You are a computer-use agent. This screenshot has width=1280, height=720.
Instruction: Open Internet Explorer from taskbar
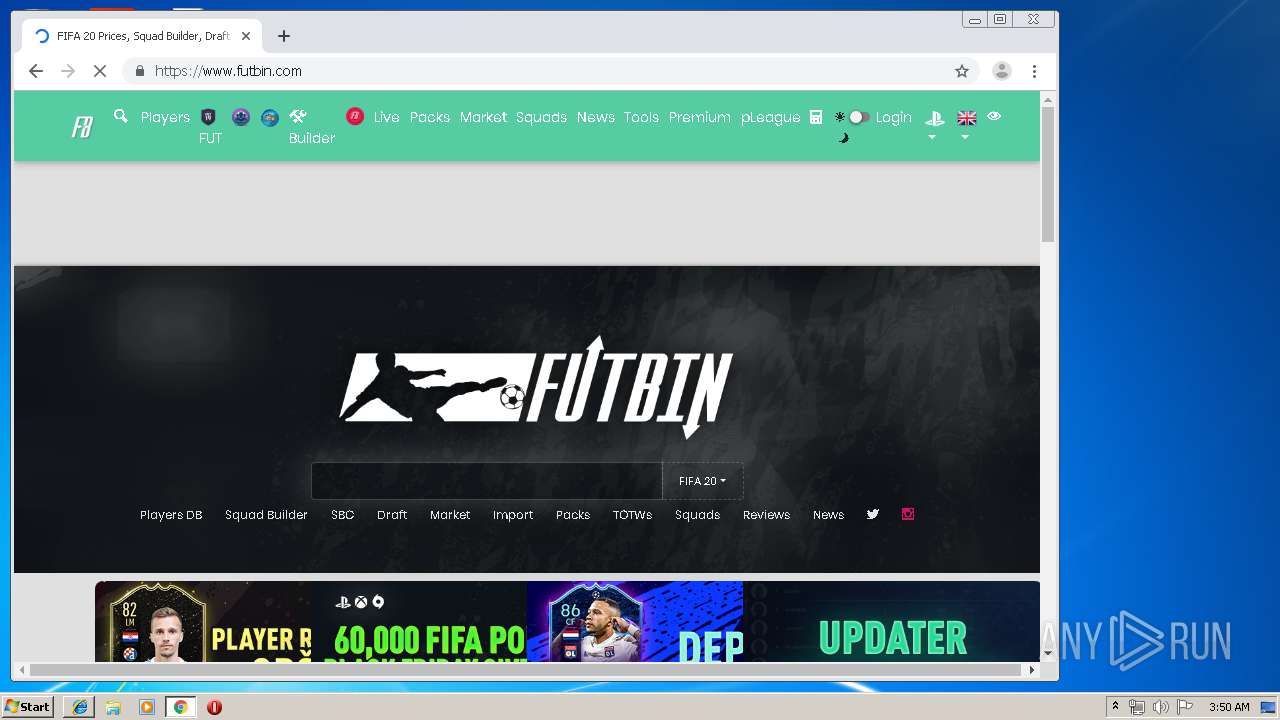79,707
